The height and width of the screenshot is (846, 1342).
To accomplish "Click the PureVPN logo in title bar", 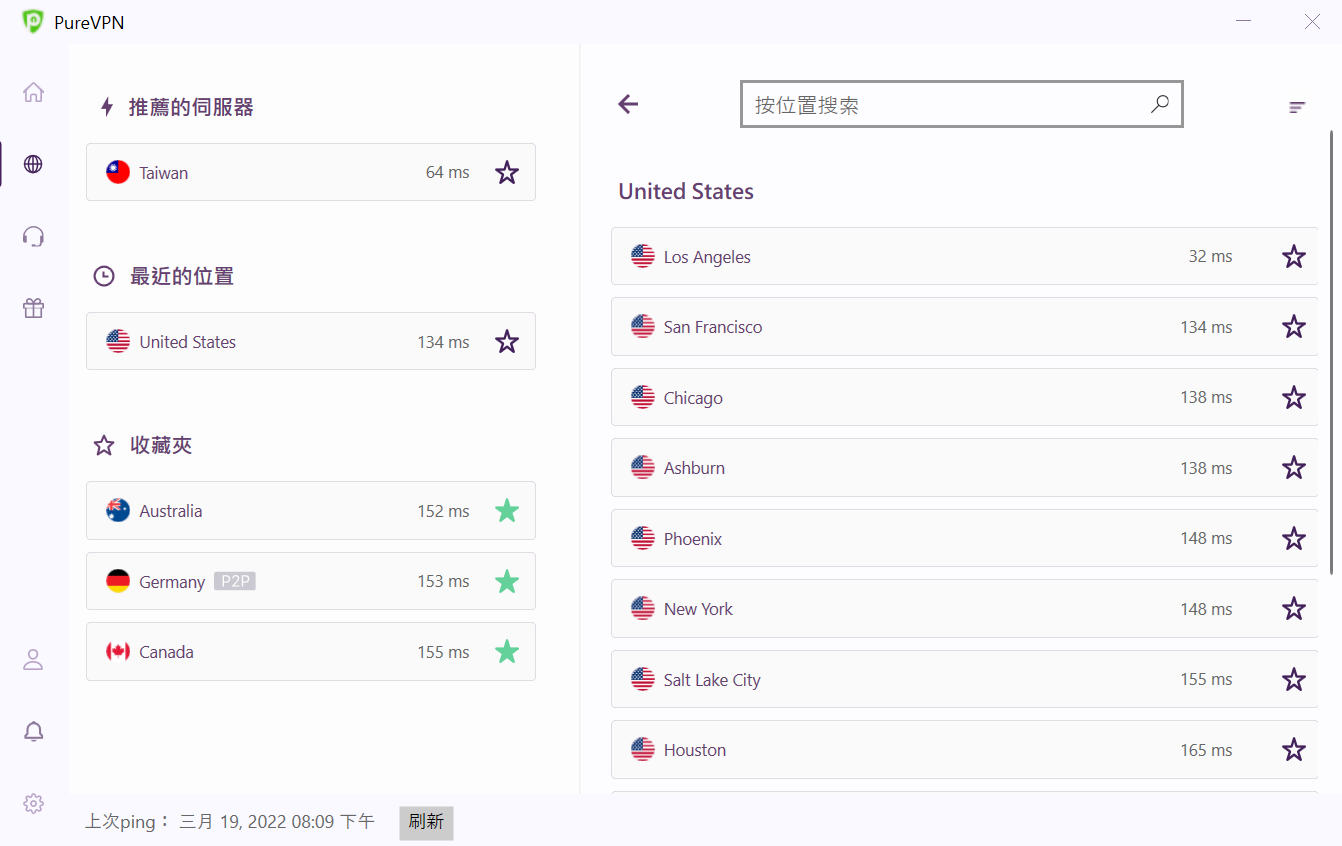I will [x=33, y=21].
